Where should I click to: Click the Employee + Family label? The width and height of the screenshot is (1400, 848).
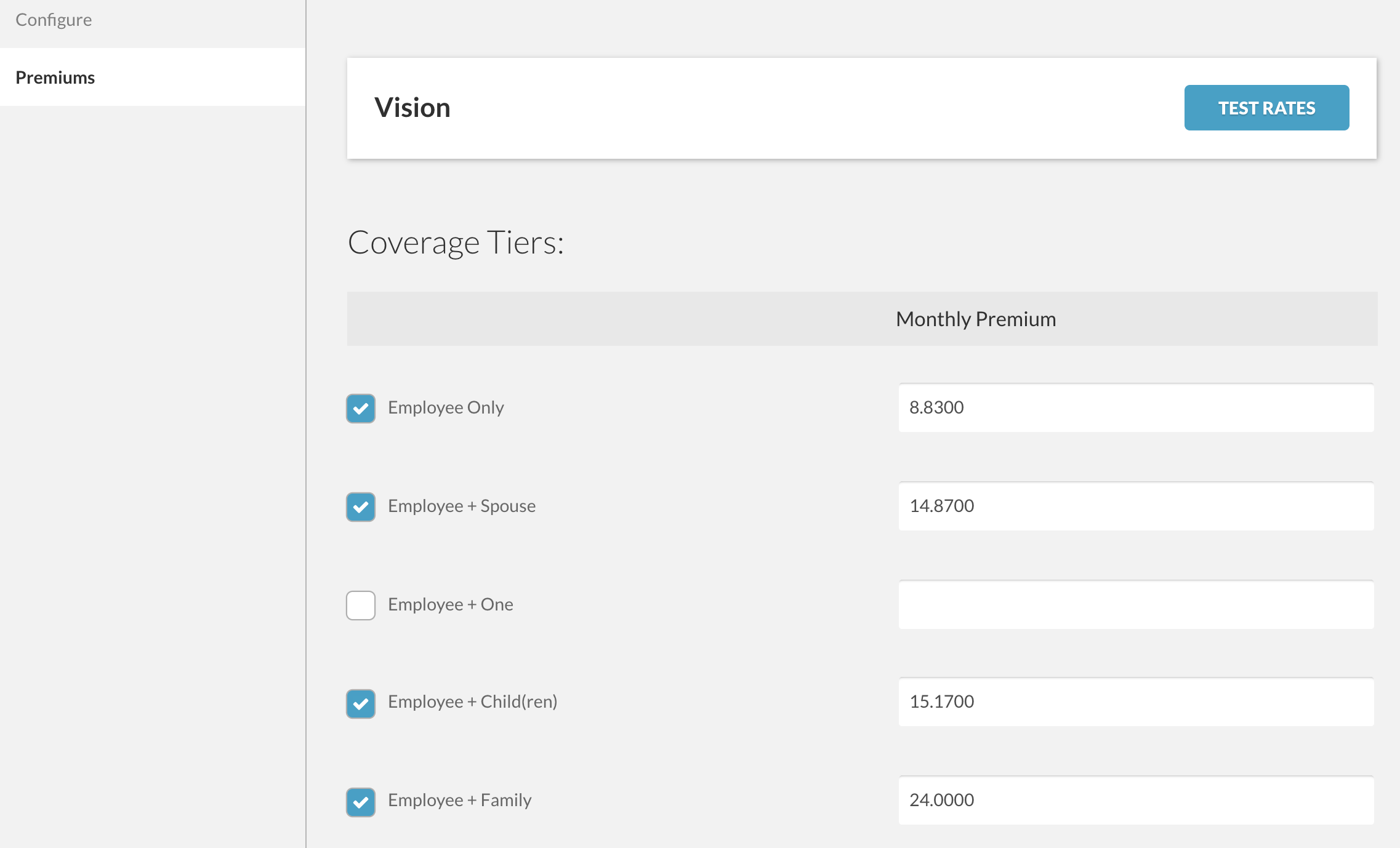click(460, 800)
